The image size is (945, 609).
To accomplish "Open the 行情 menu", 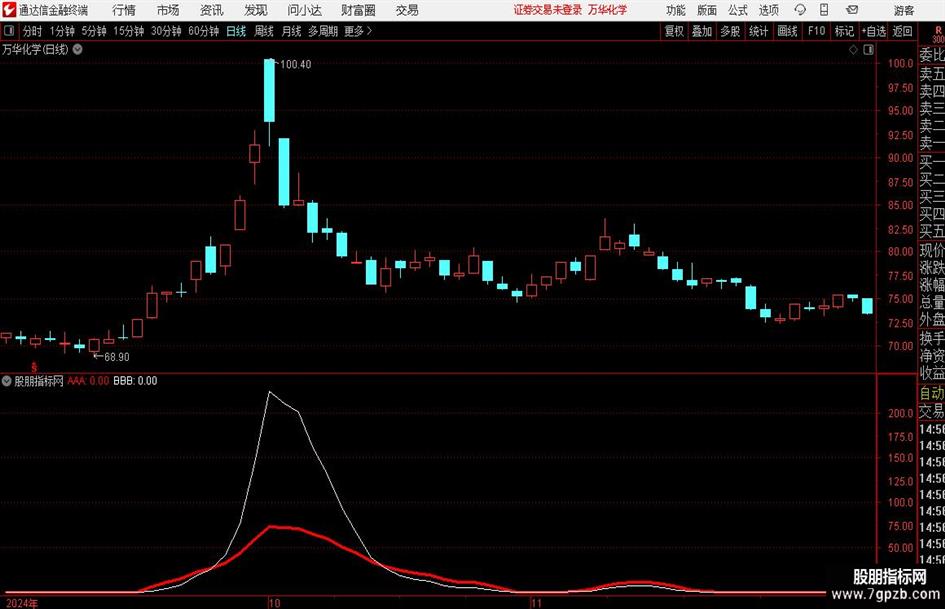I will point(124,10).
